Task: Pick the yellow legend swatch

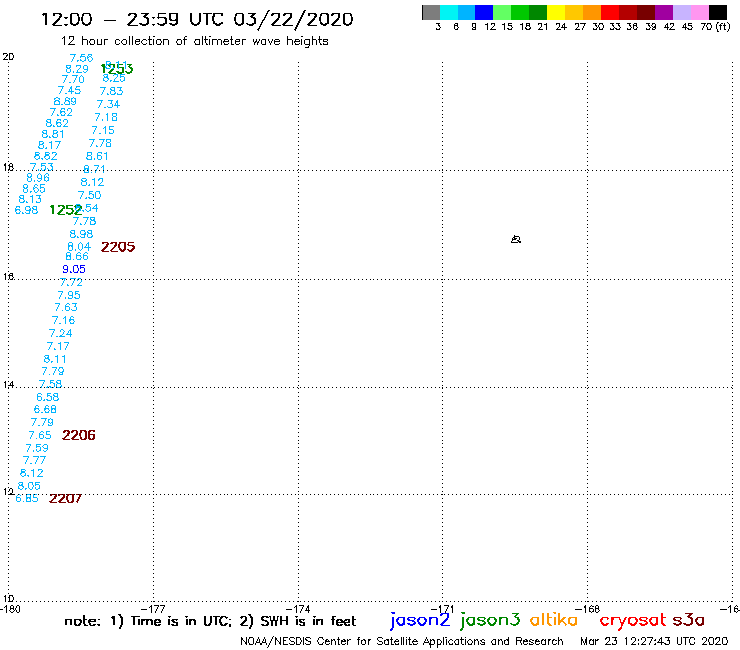Action: tap(556, 13)
